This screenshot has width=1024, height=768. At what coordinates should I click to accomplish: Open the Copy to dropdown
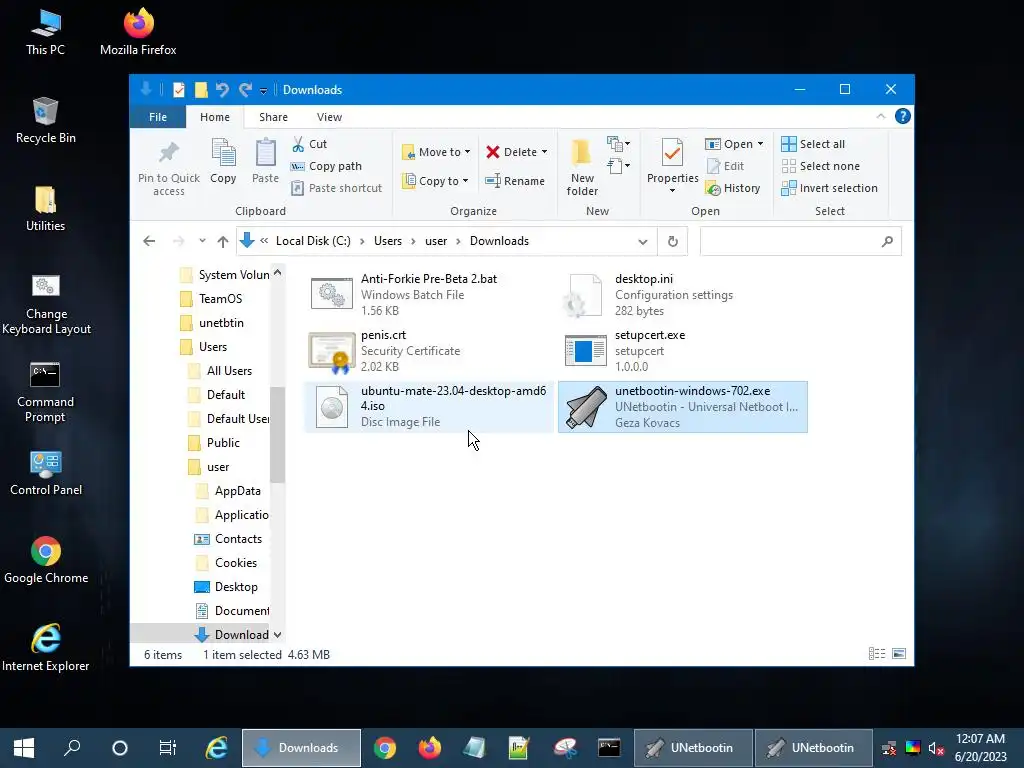[436, 181]
